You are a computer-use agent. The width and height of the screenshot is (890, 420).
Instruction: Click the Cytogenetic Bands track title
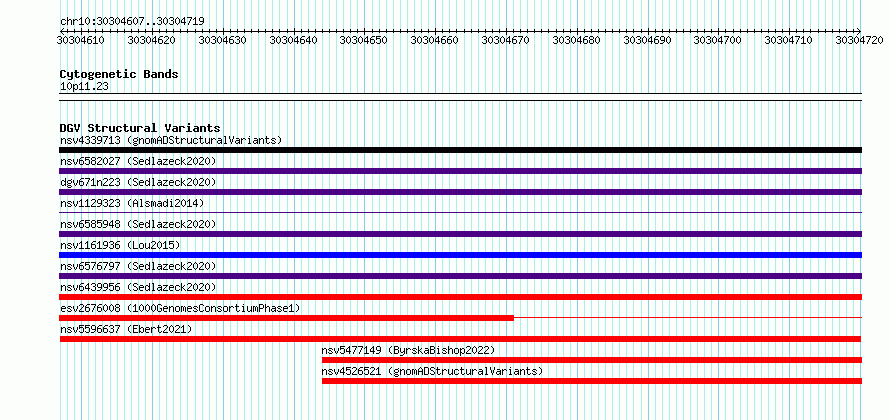(119, 74)
